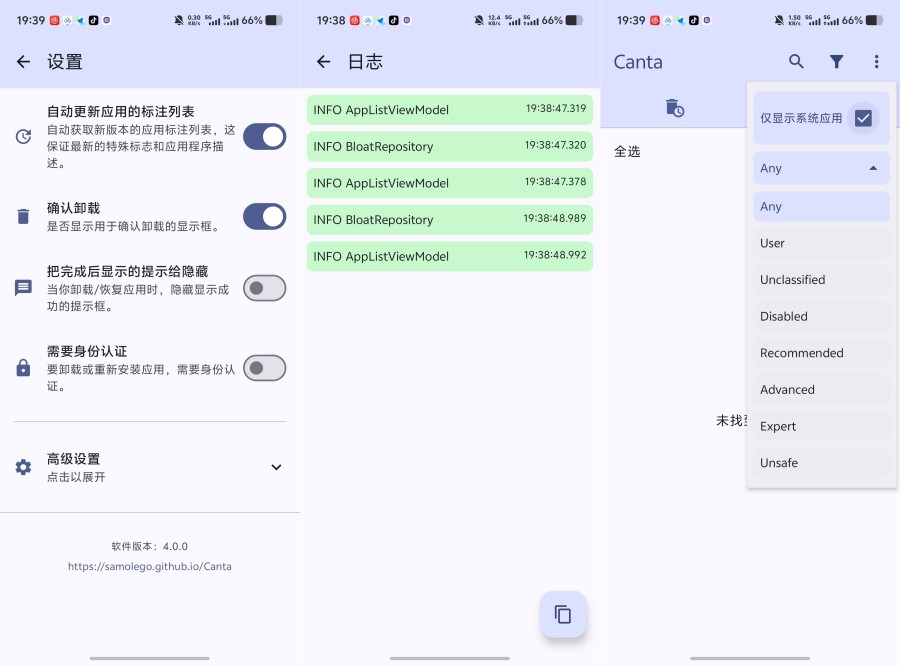900x666 pixels.
Task: Select Disabled filter option
Action: point(821,317)
